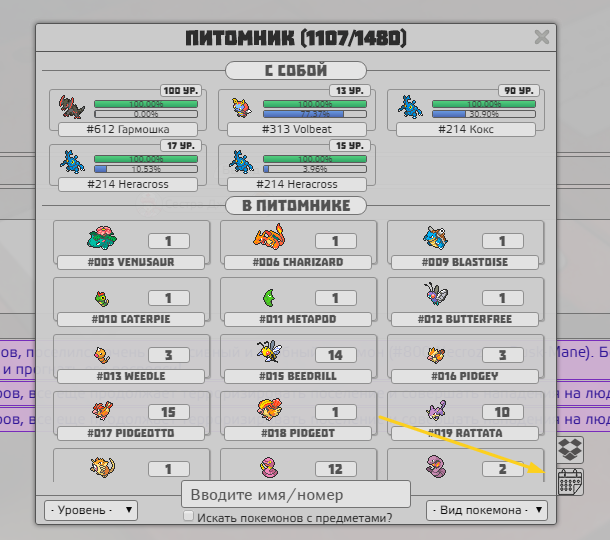The width and height of the screenshot is (610, 540).
Task: Select the level 90 Кокс Heracross sprite
Action: pyautogui.click(x=410, y=107)
